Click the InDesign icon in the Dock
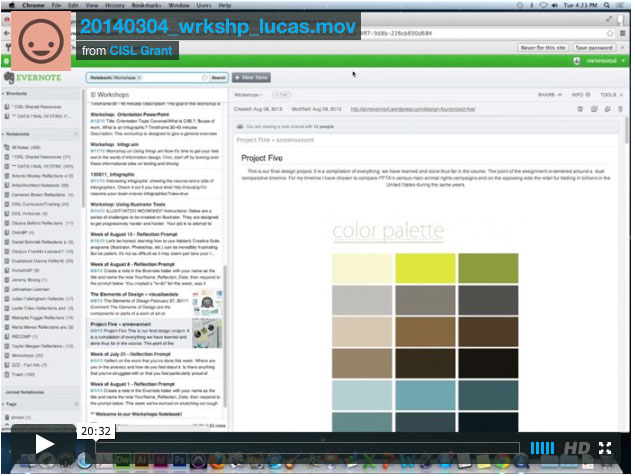Screen dimensions: 635x476 160,461
